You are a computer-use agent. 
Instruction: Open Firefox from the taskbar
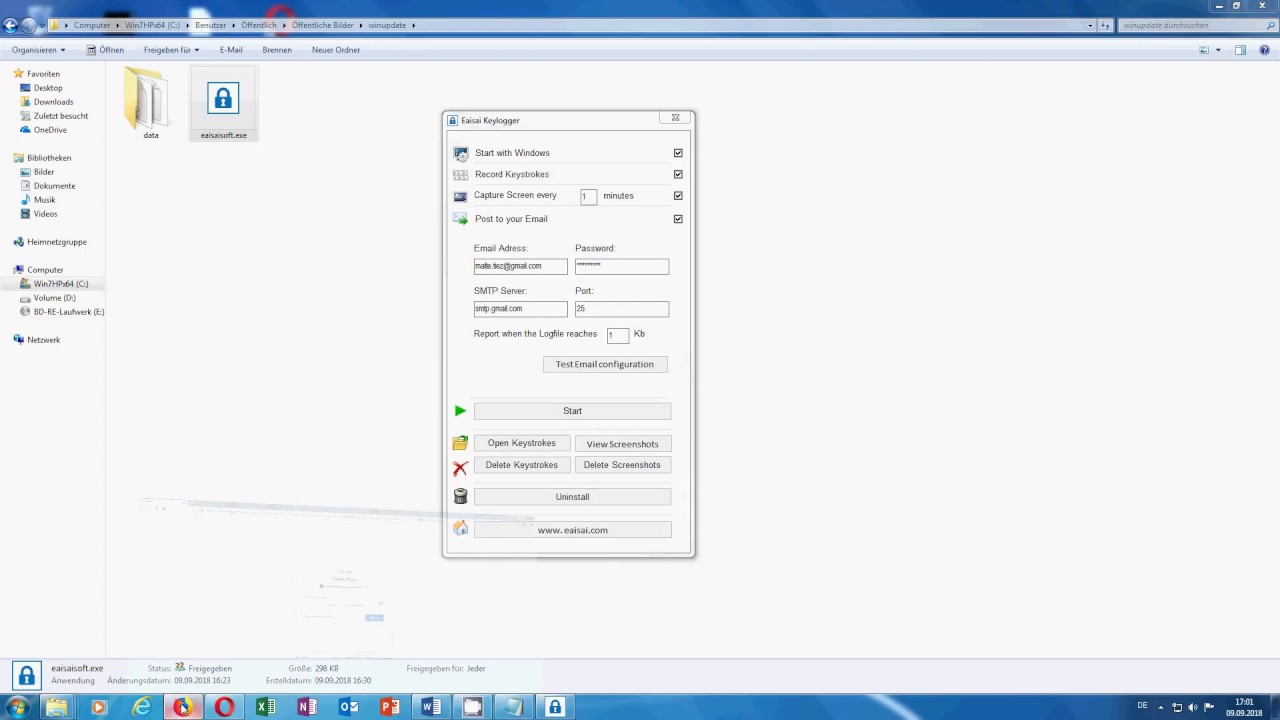182,707
